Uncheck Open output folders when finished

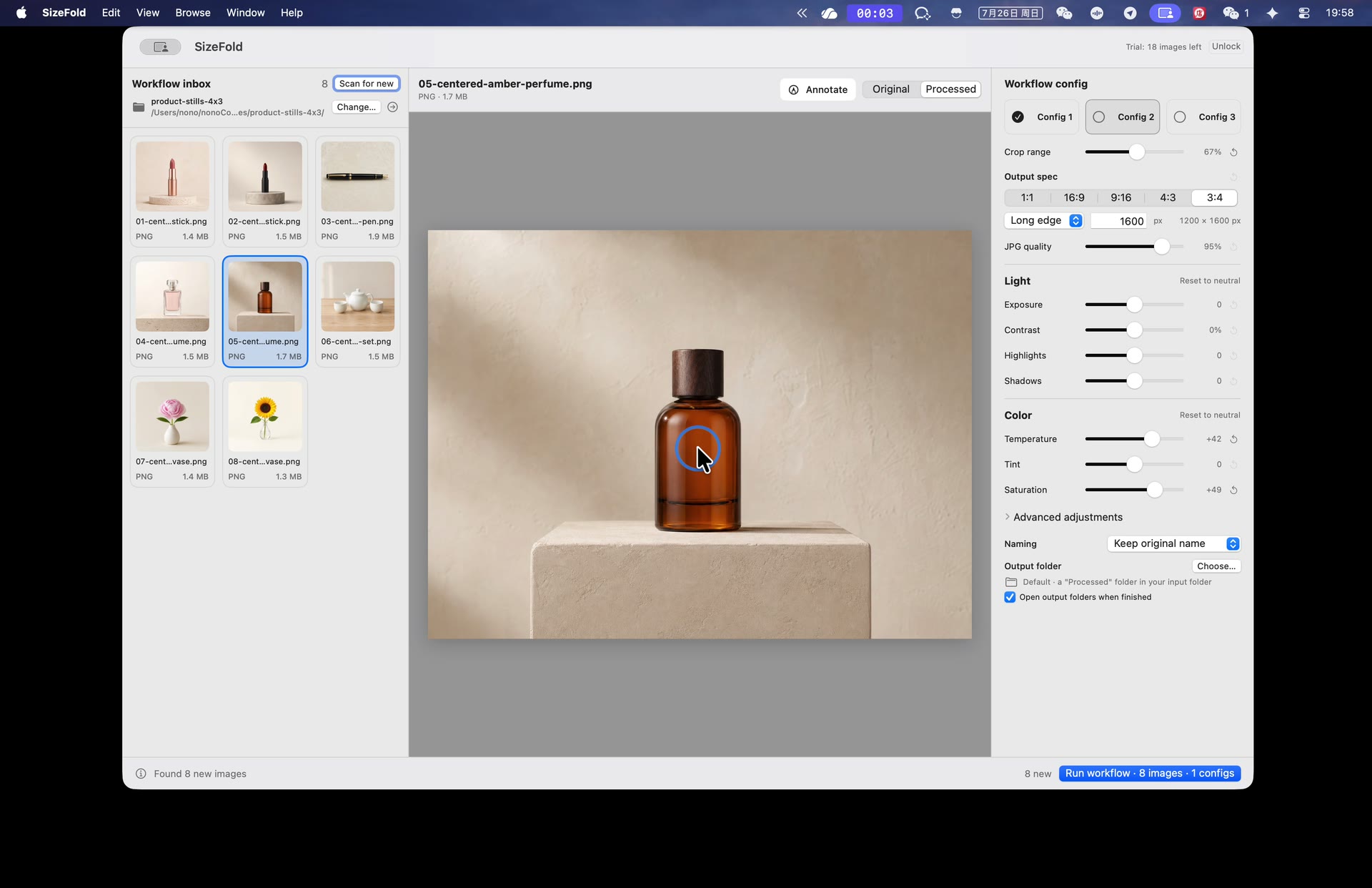(1010, 597)
